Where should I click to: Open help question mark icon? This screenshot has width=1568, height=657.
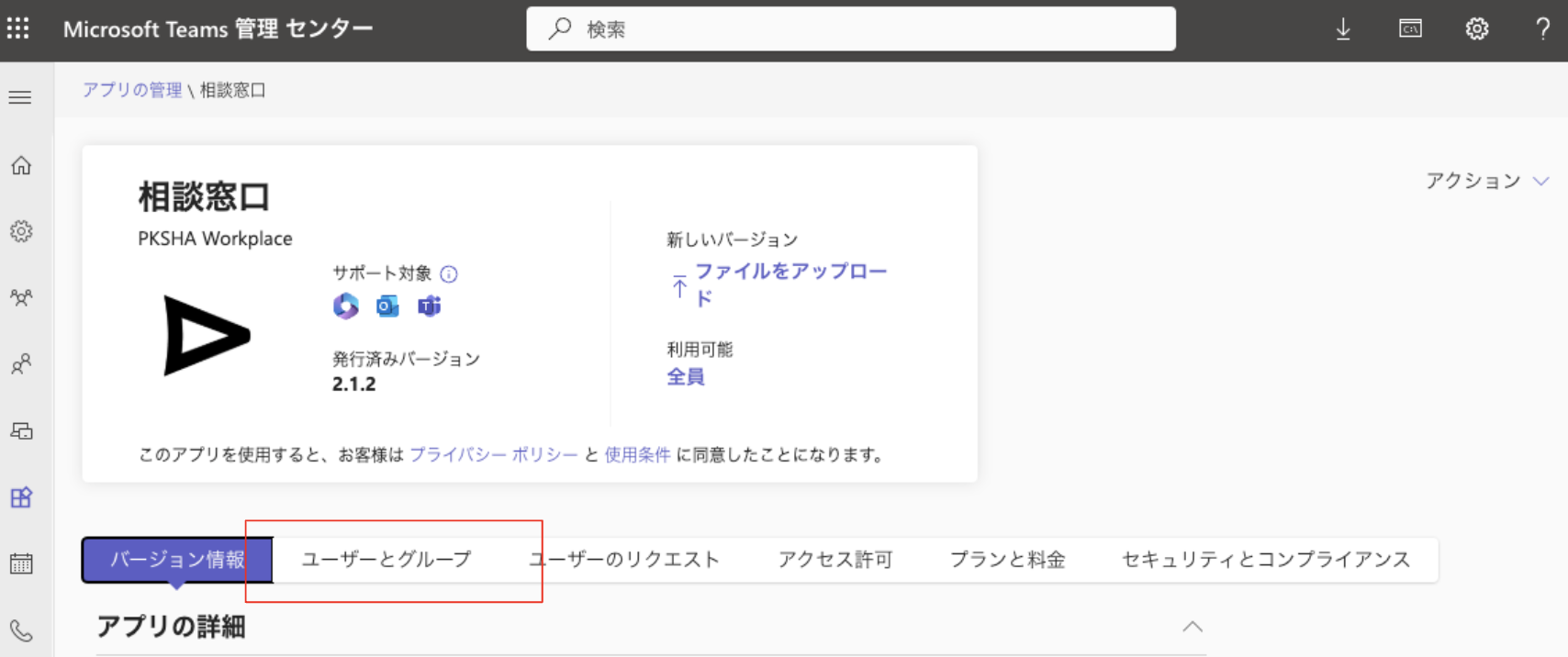coord(1543,29)
